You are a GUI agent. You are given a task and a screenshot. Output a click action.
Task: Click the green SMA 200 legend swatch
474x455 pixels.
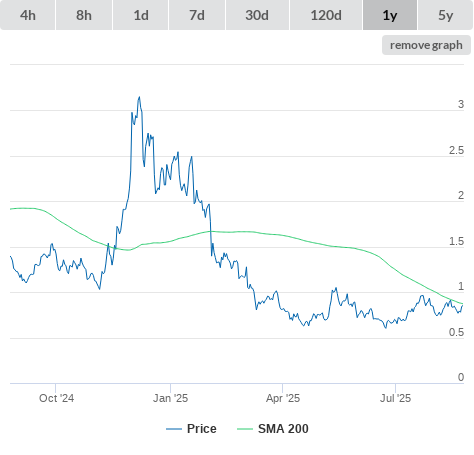(245, 429)
